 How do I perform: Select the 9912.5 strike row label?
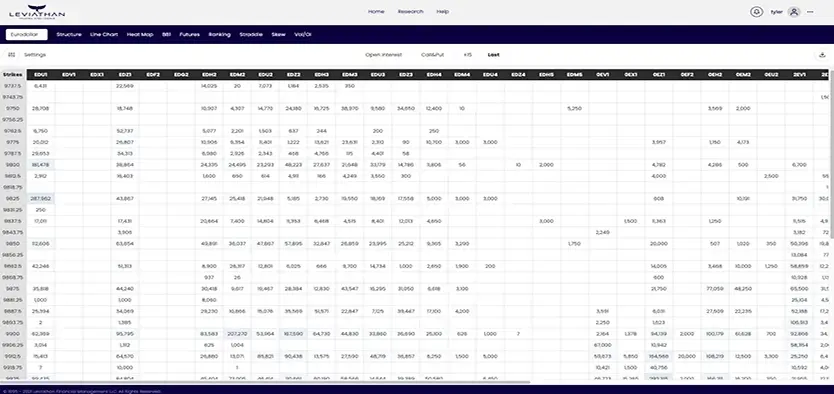coord(12,356)
